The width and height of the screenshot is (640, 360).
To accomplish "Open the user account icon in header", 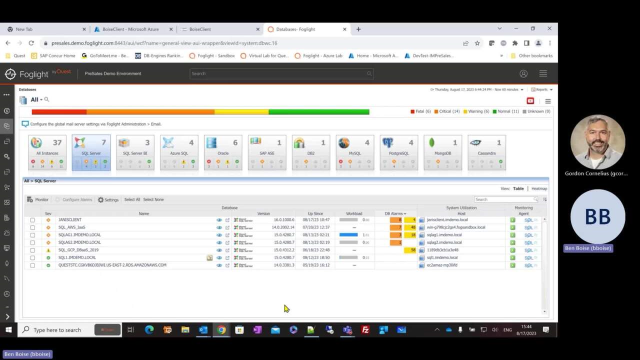I will (x=524, y=74).
